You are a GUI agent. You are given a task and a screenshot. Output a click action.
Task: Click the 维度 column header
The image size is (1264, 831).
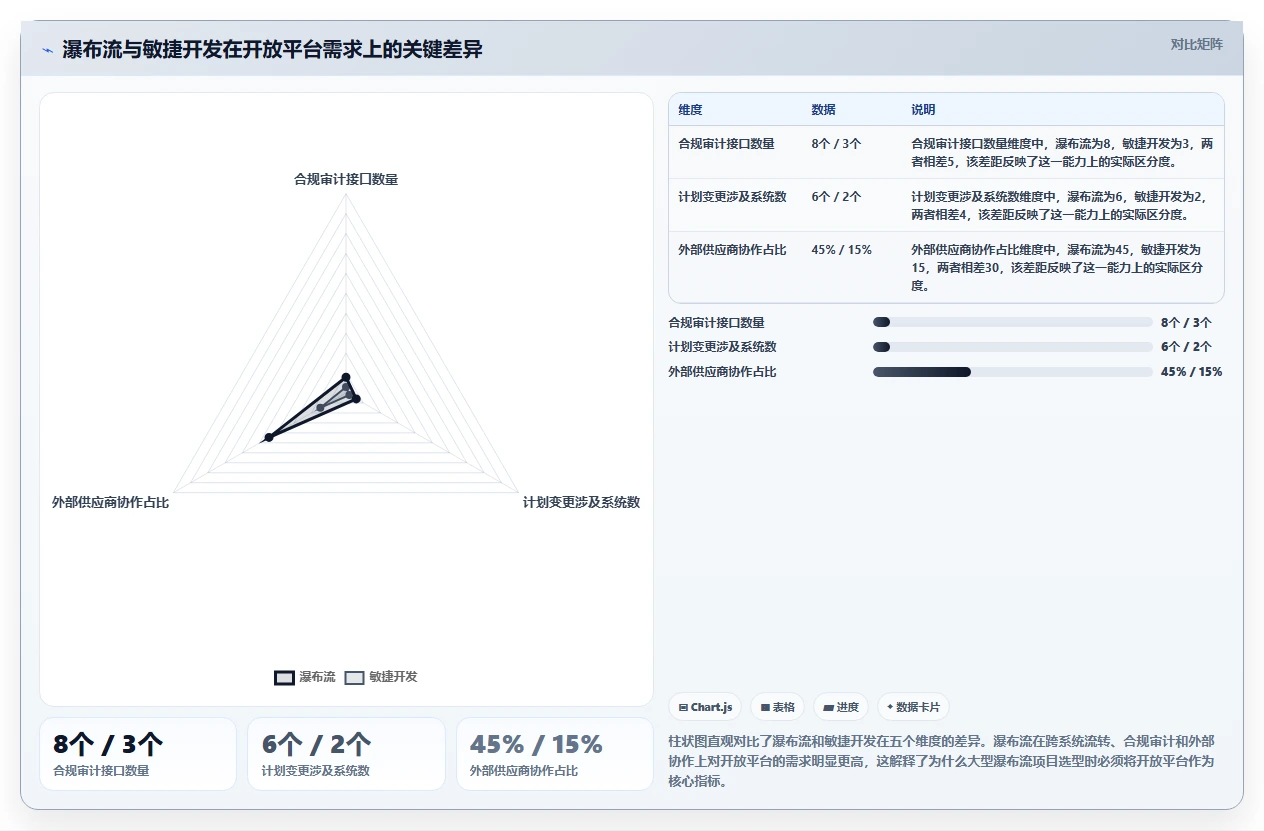pyautogui.click(x=690, y=110)
